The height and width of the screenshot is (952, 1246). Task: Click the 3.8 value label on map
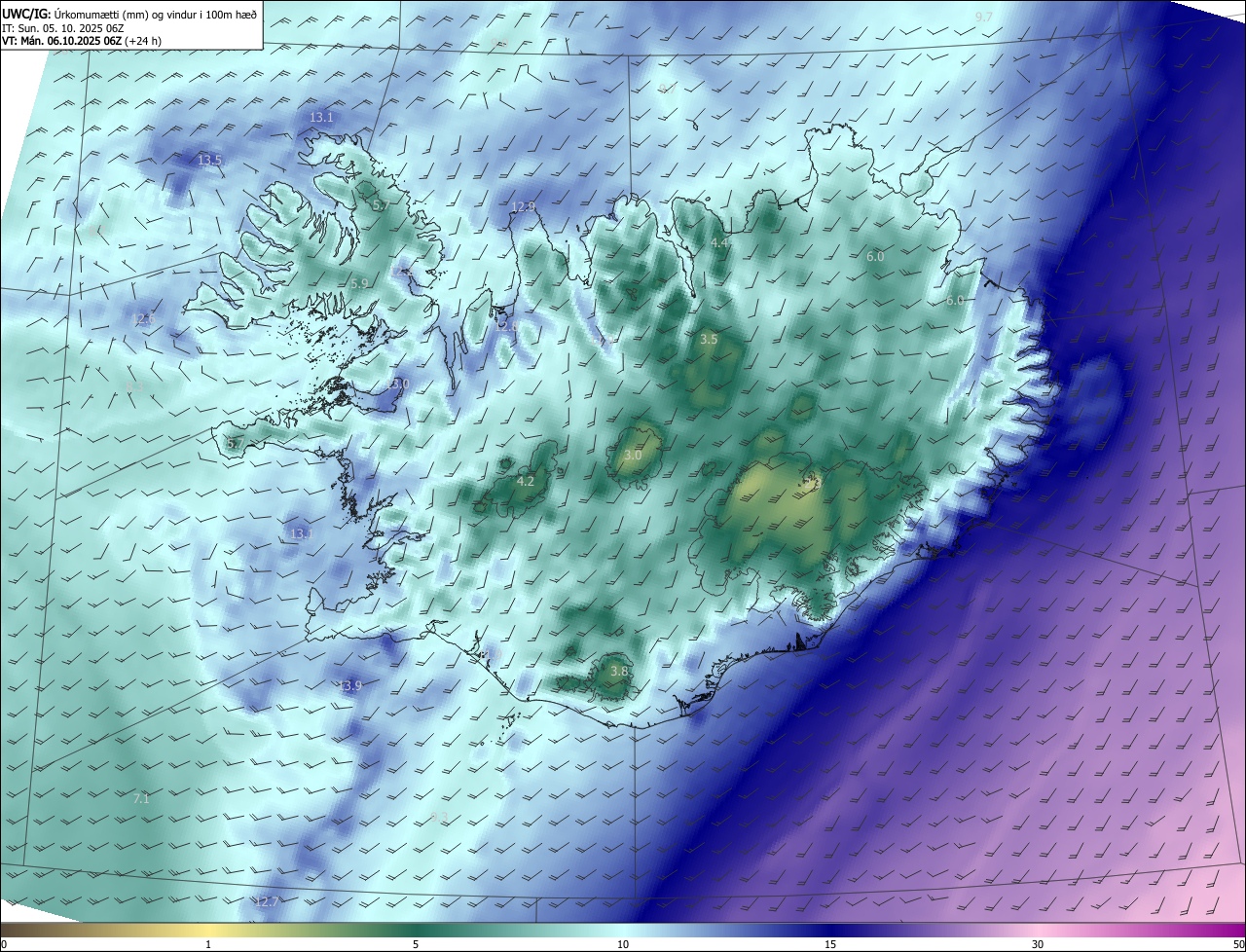pos(619,671)
